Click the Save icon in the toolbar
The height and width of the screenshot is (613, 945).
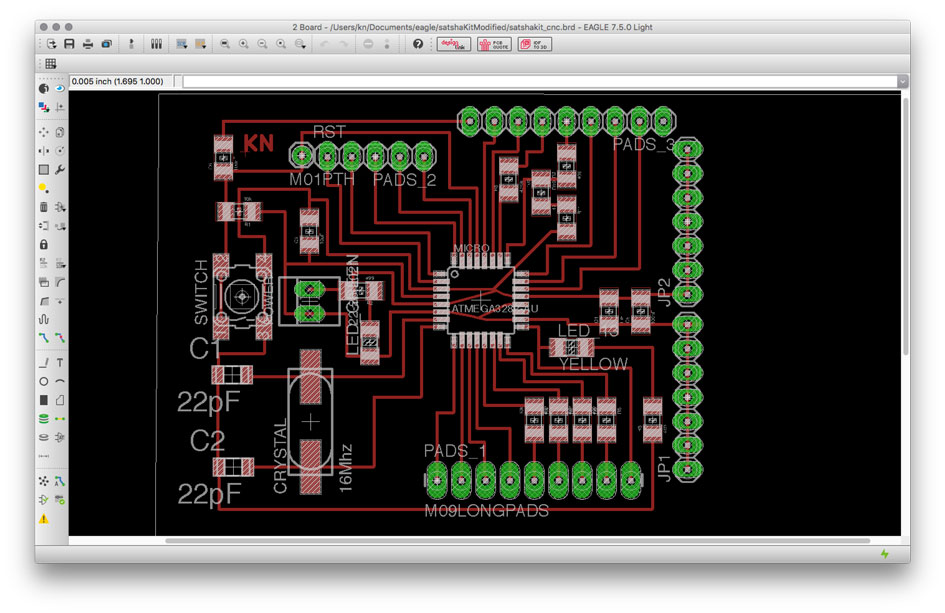[69, 44]
